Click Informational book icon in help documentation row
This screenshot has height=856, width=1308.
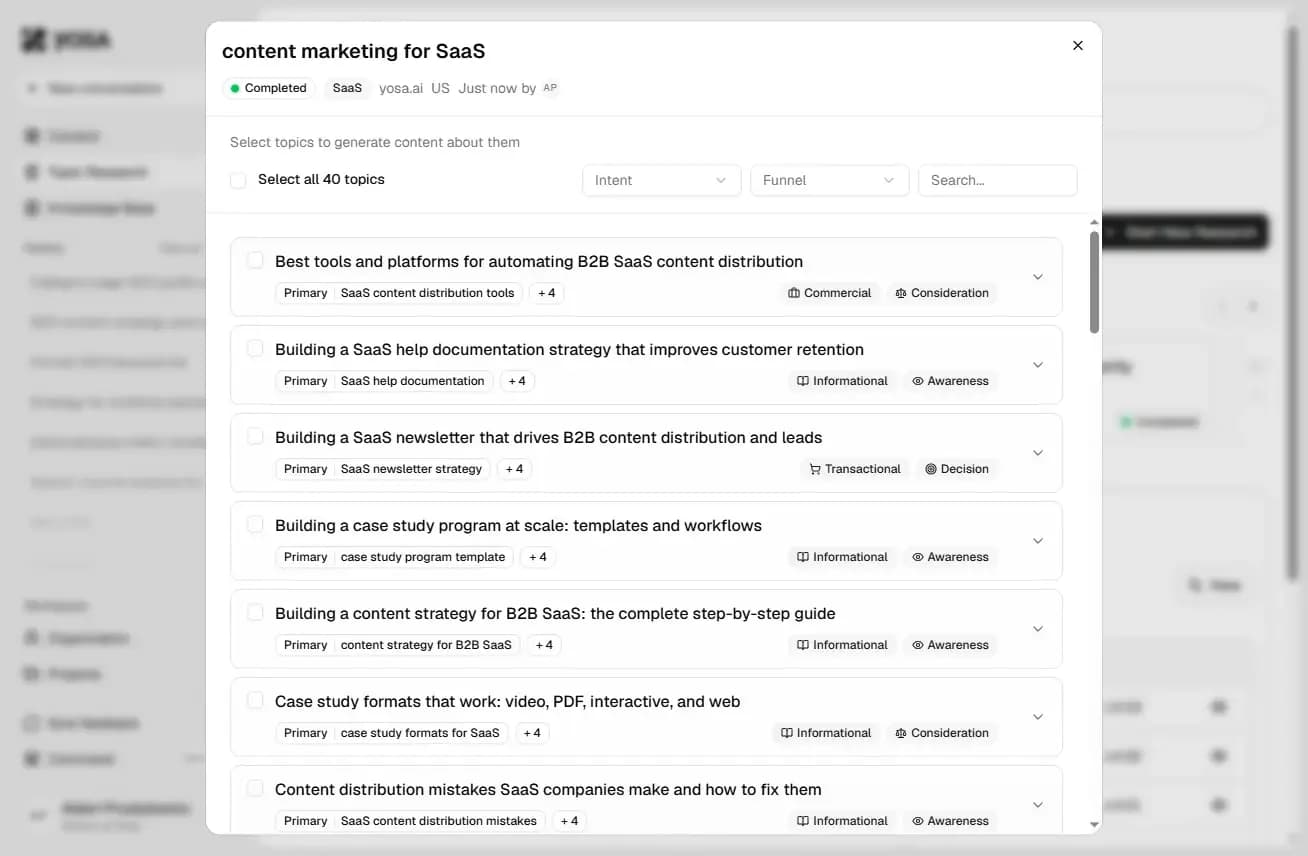[x=803, y=381]
